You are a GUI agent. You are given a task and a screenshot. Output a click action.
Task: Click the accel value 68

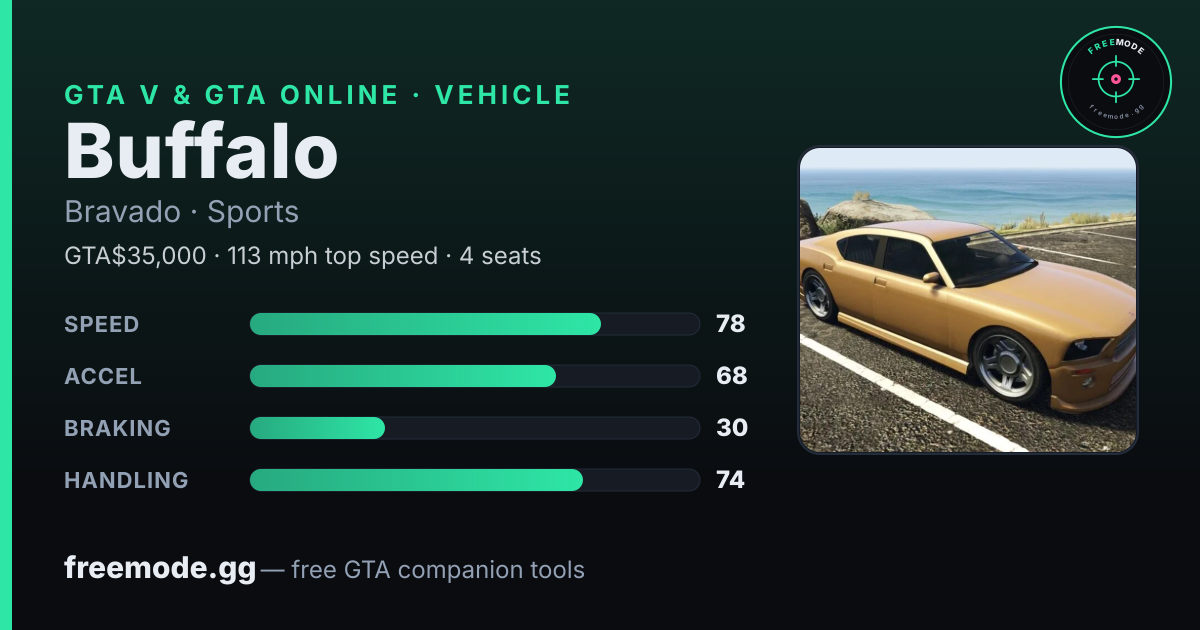732,376
